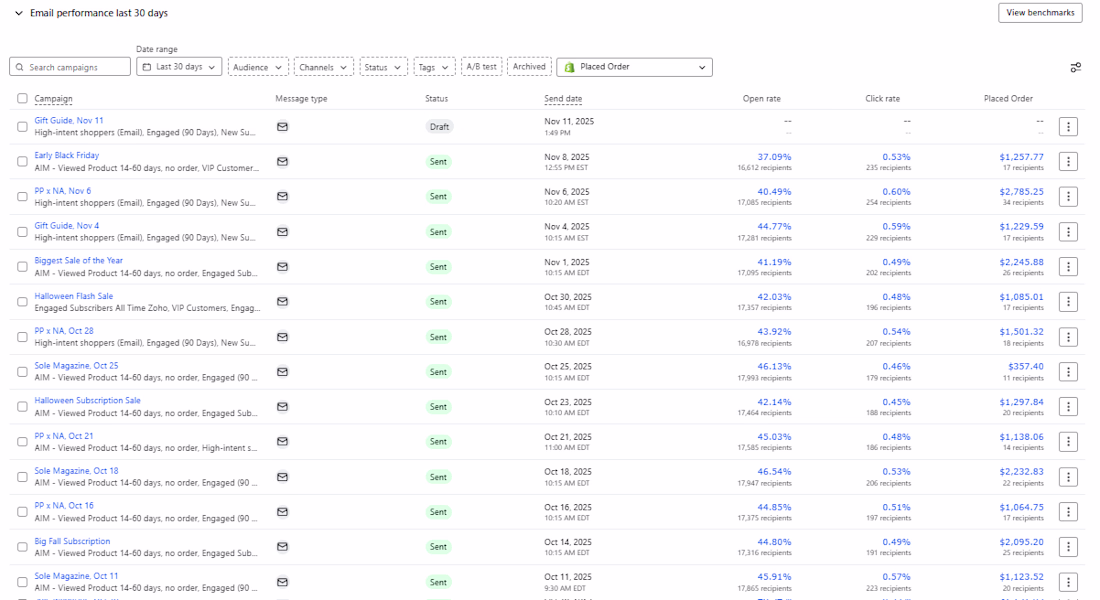Open the three-dot menu for Halloween Flash Sale
The width and height of the screenshot is (1100, 600).
coord(1068,302)
